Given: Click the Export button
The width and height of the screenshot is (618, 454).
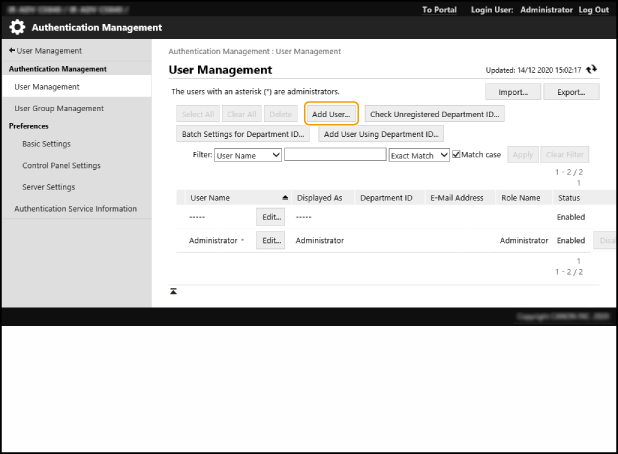Looking at the screenshot, I should 571,92.
